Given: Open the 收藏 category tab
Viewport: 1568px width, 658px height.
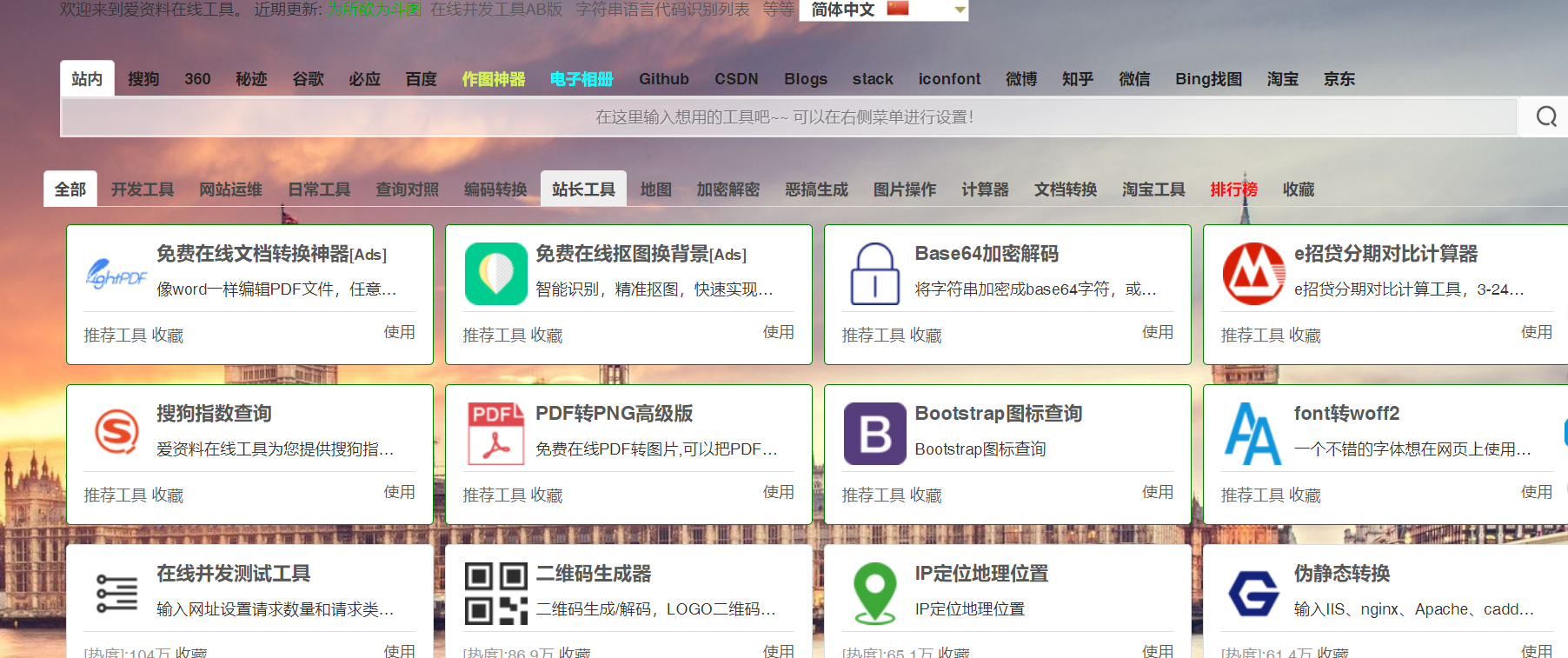Looking at the screenshot, I should tap(1299, 189).
